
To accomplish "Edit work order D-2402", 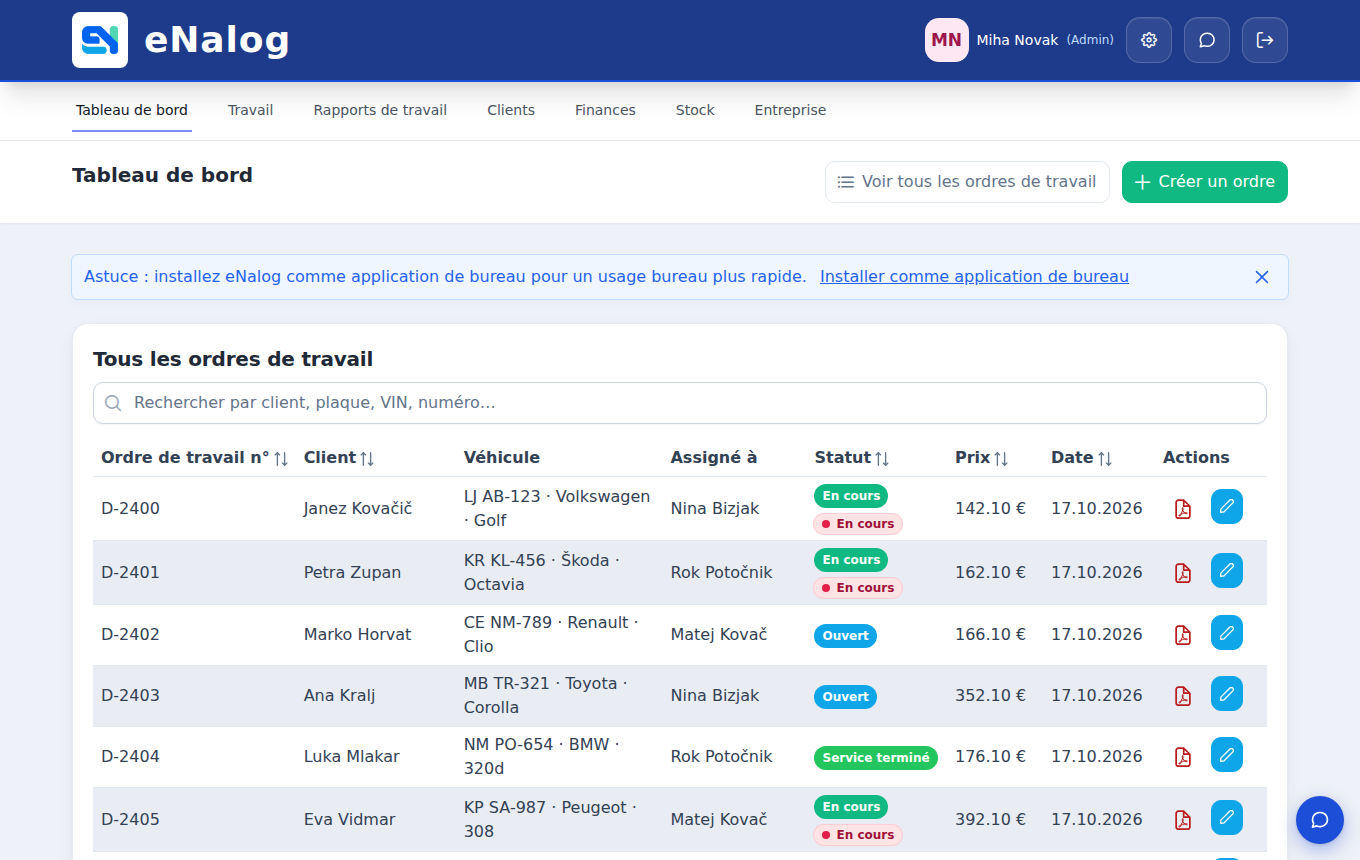I will click(1227, 633).
